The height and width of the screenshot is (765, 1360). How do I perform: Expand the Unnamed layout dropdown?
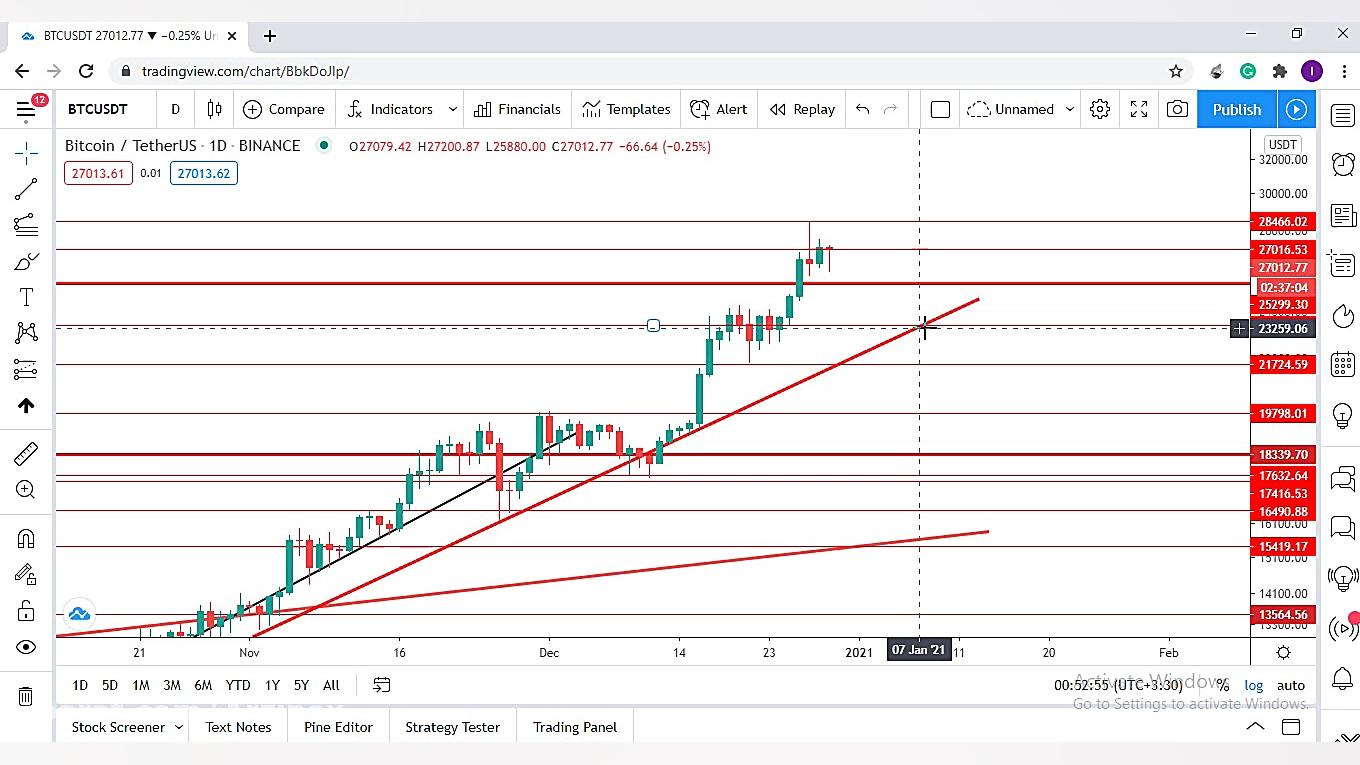tap(1070, 109)
